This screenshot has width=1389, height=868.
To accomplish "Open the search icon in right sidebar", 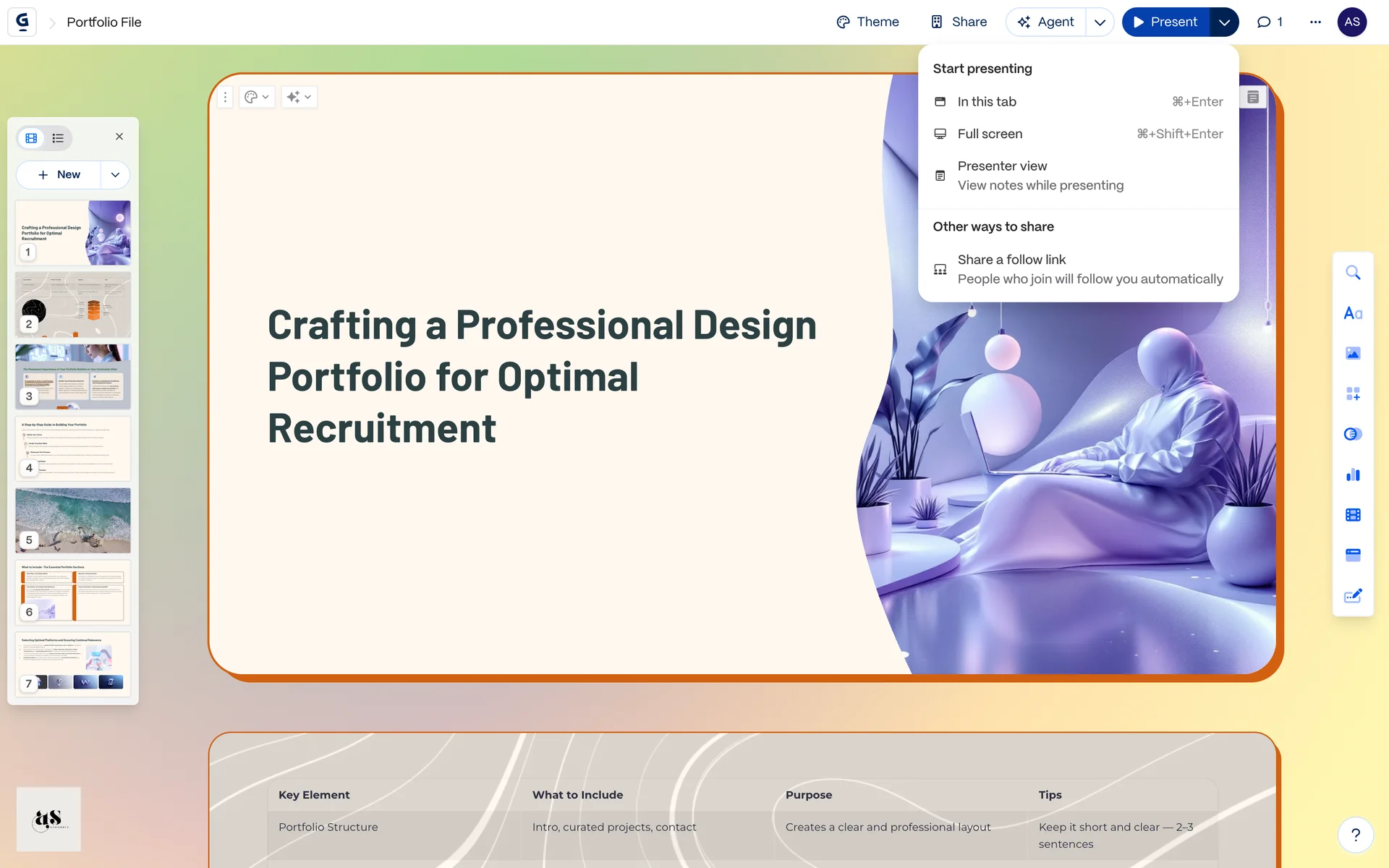I will point(1353,273).
